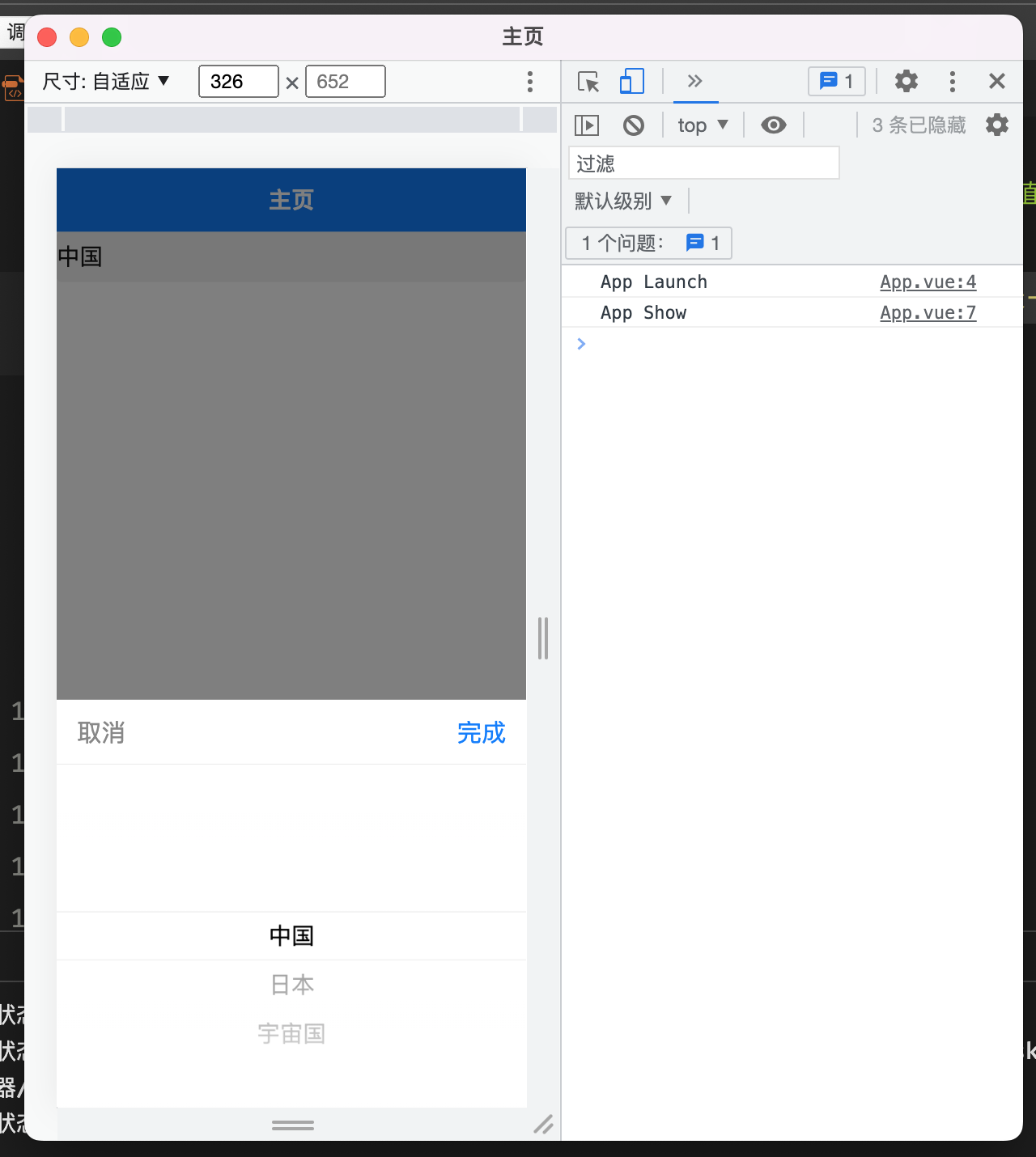Focus the 过滤 filter input field

point(704,163)
